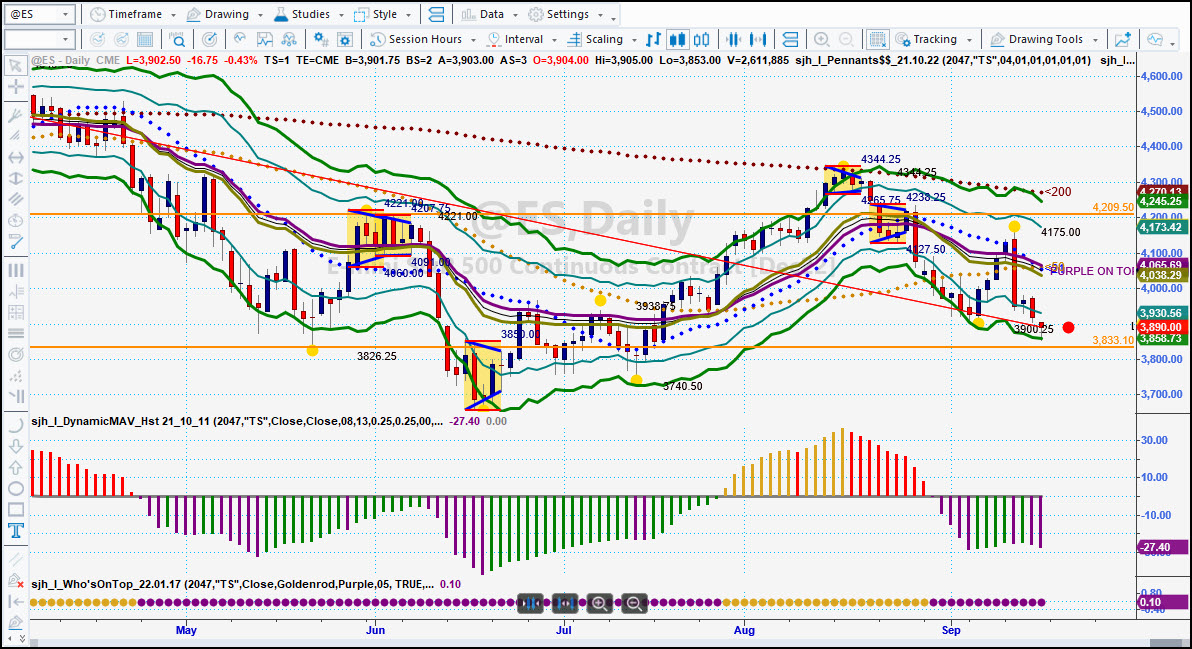Switch to hollow candlestick chart style
The height and width of the screenshot is (649, 1192).
[702, 40]
